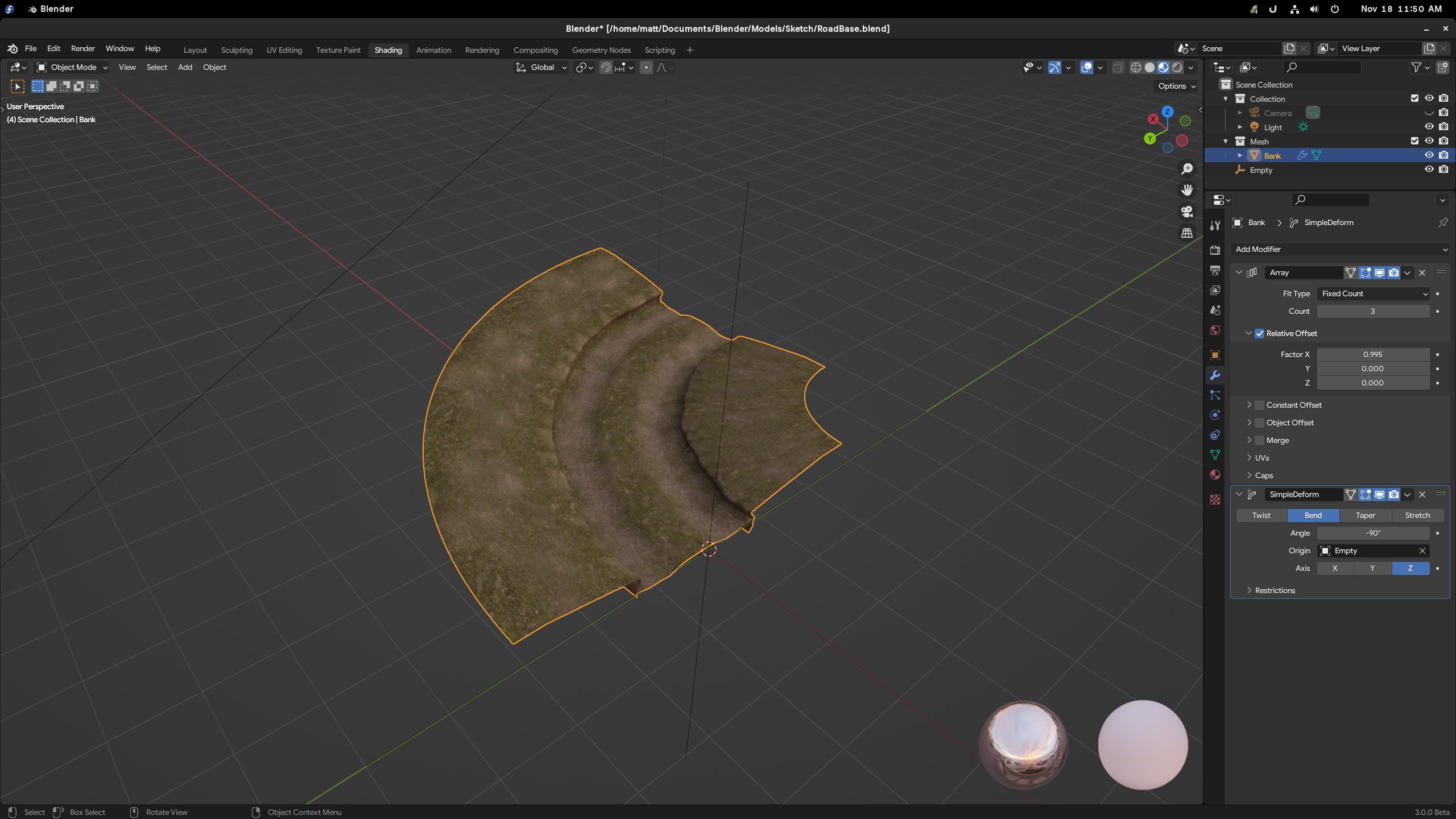Hide the Bank object in viewport
This screenshot has height=819, width=1456.
[x=1429, y=155]
